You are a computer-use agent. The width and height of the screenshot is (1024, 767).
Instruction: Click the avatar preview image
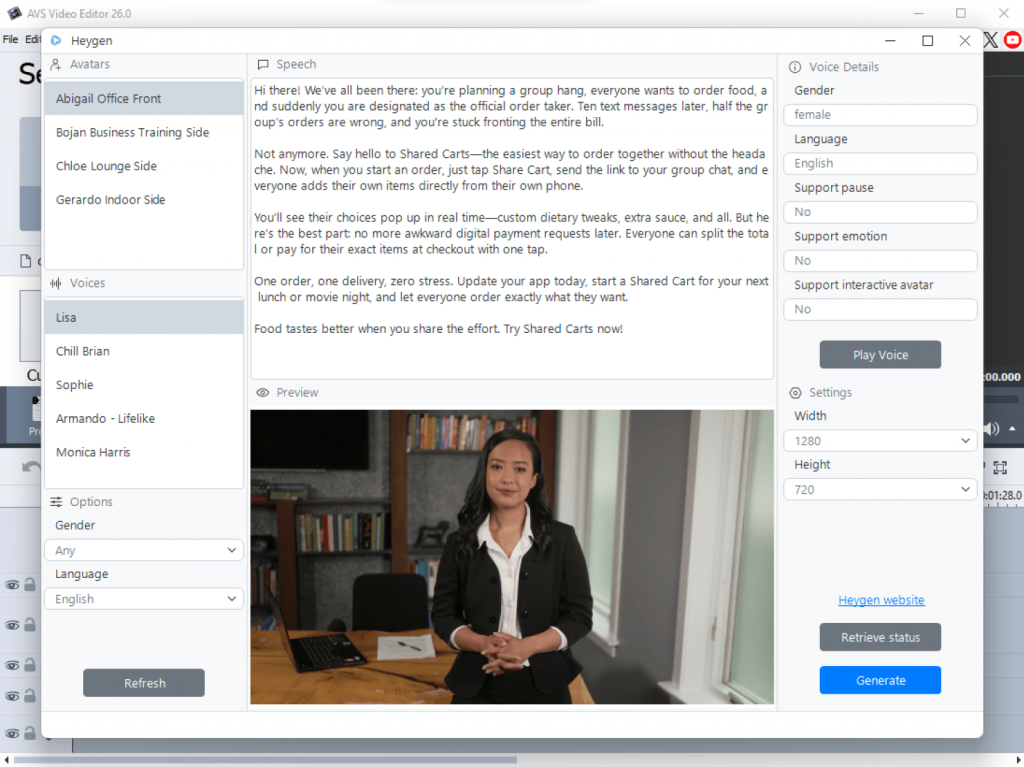(x=512, y=557)
